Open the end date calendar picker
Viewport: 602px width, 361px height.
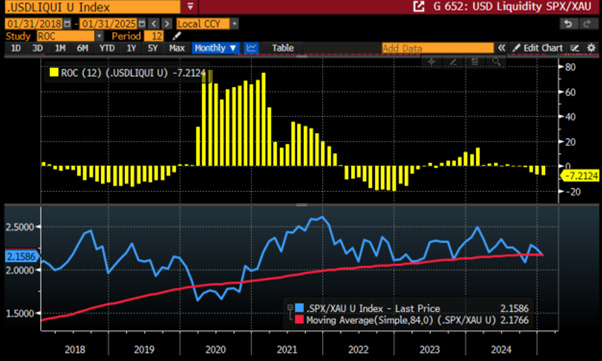[142, 24]
